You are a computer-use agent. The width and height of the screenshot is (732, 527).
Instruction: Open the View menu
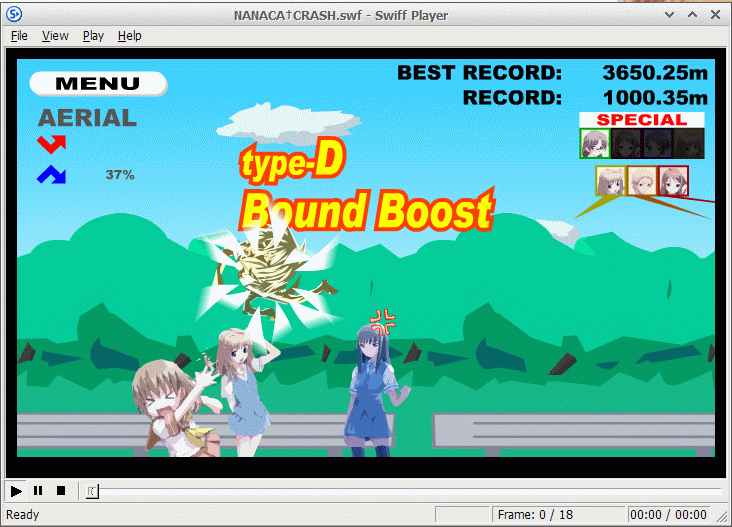(55, 36)
